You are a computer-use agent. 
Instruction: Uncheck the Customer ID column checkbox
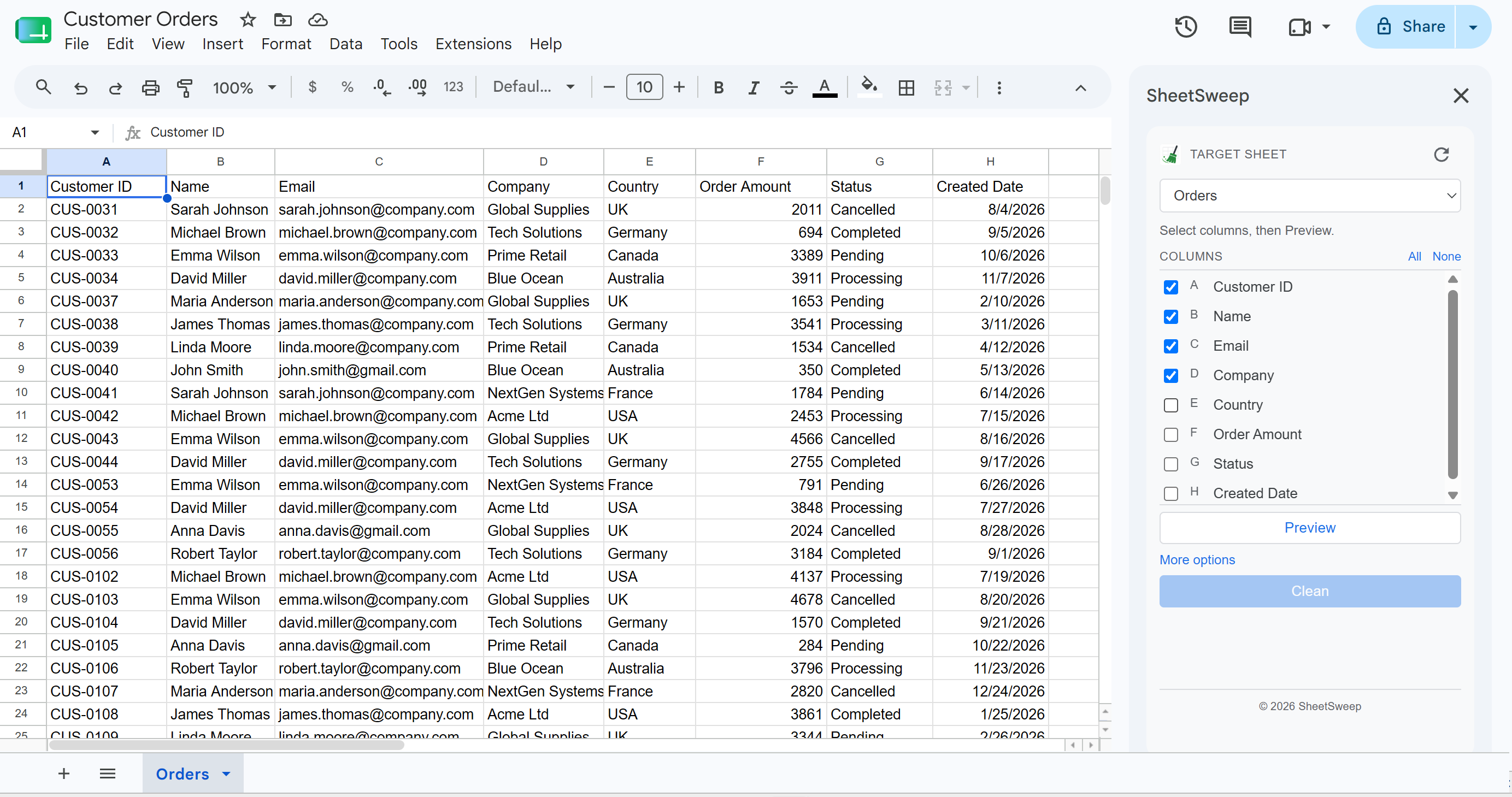pyautogui.click(x=1170, y=287)
